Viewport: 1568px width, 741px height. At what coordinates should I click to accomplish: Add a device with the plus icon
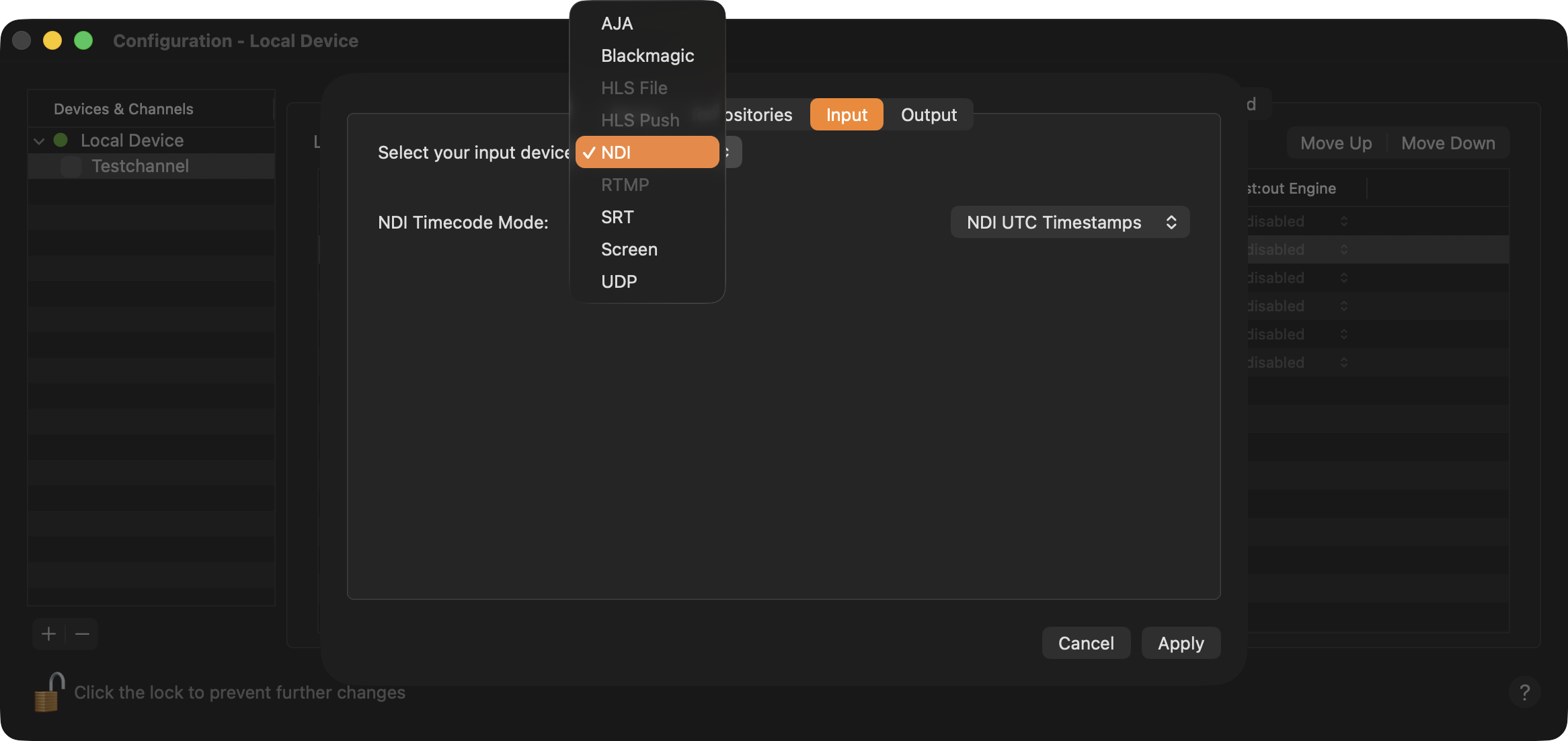(x=48, y=634)
